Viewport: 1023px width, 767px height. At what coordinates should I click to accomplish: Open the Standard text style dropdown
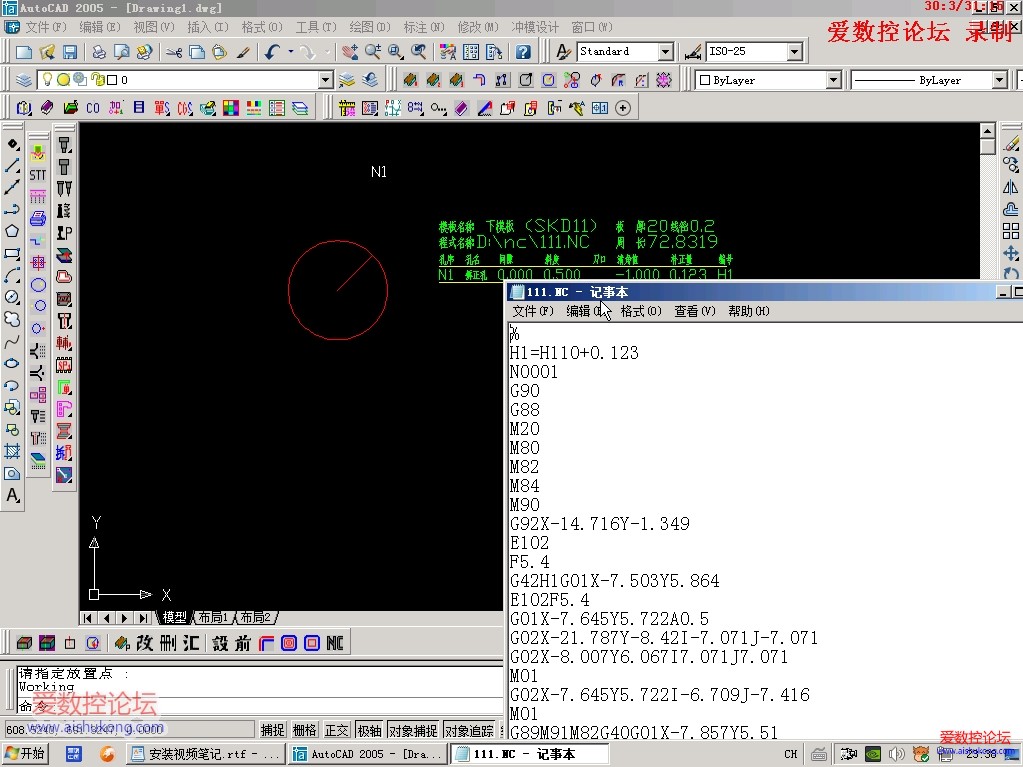pyautogui.click(x=665, y=52)
